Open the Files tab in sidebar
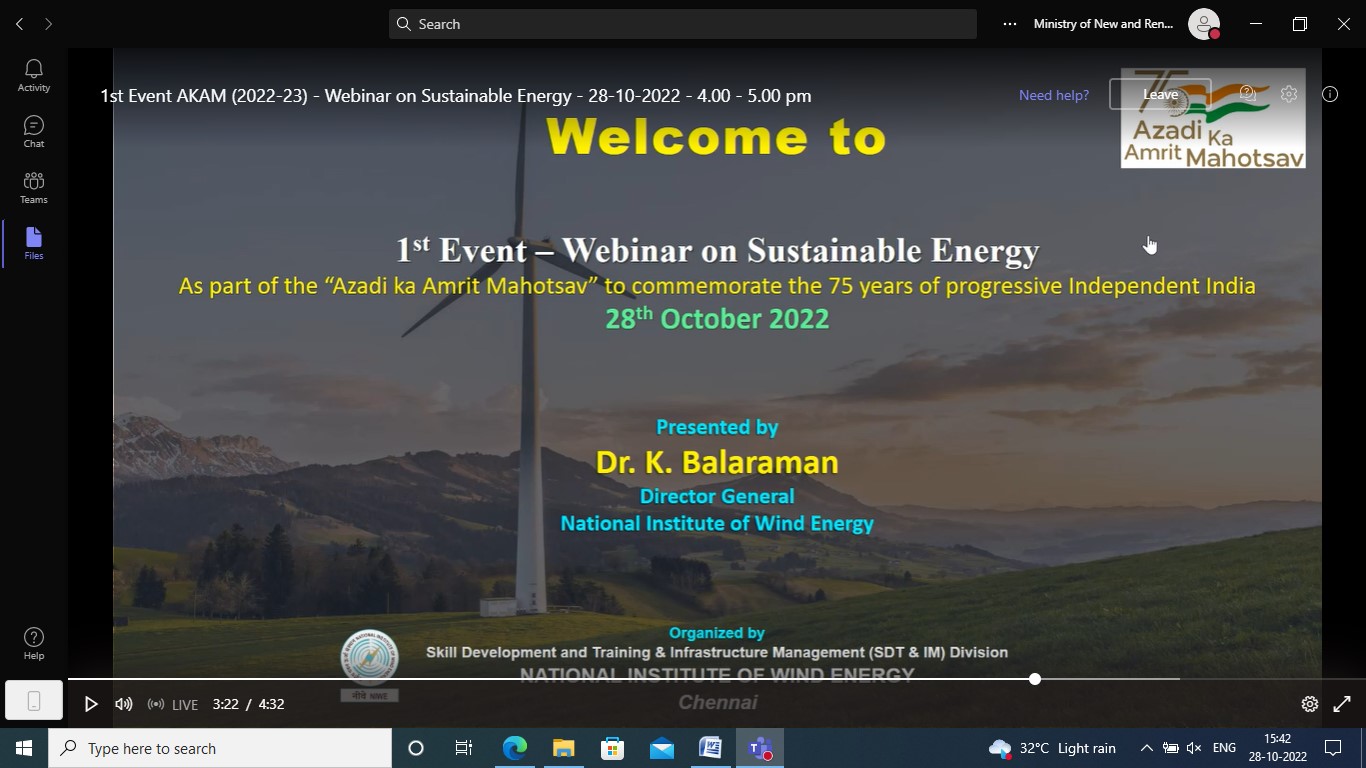Image resolution: width=1366 pixels, height=768 pixels. coord(34,243)
